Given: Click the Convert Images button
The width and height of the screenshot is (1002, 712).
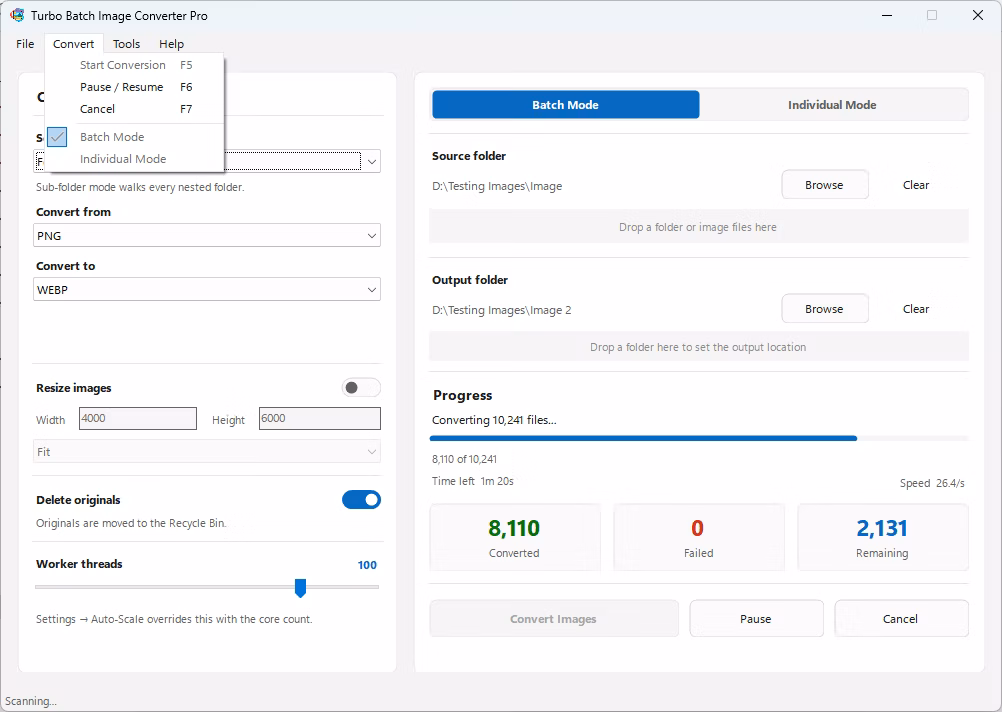Looking at the screenshot, I should 553,619.
